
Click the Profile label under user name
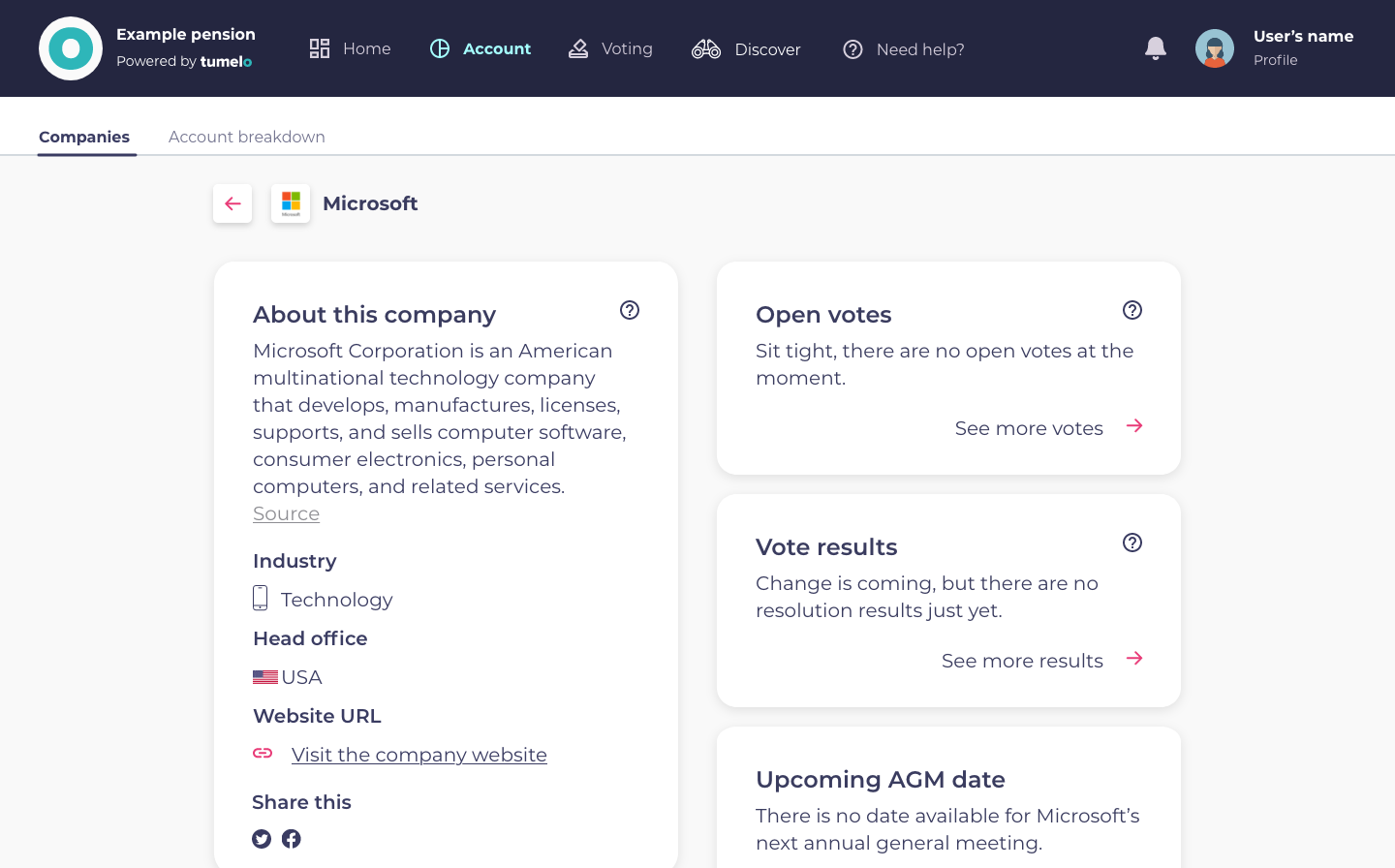(1276, 60)
